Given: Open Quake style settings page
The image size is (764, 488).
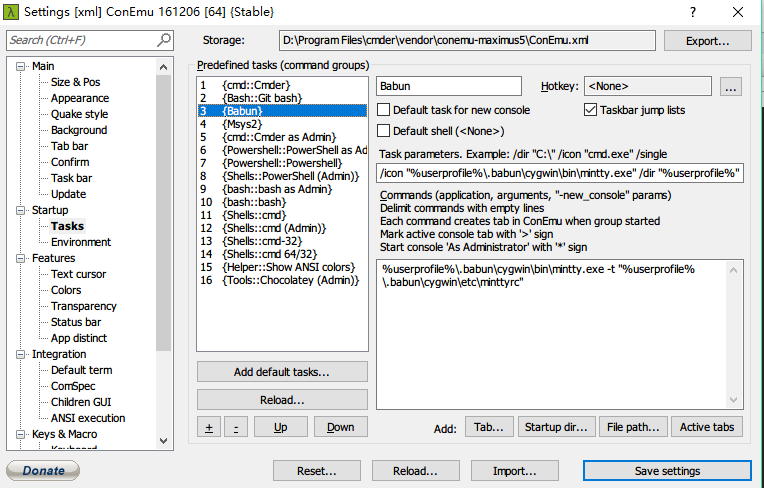Looking at the screenshot, I should (79, 114).
